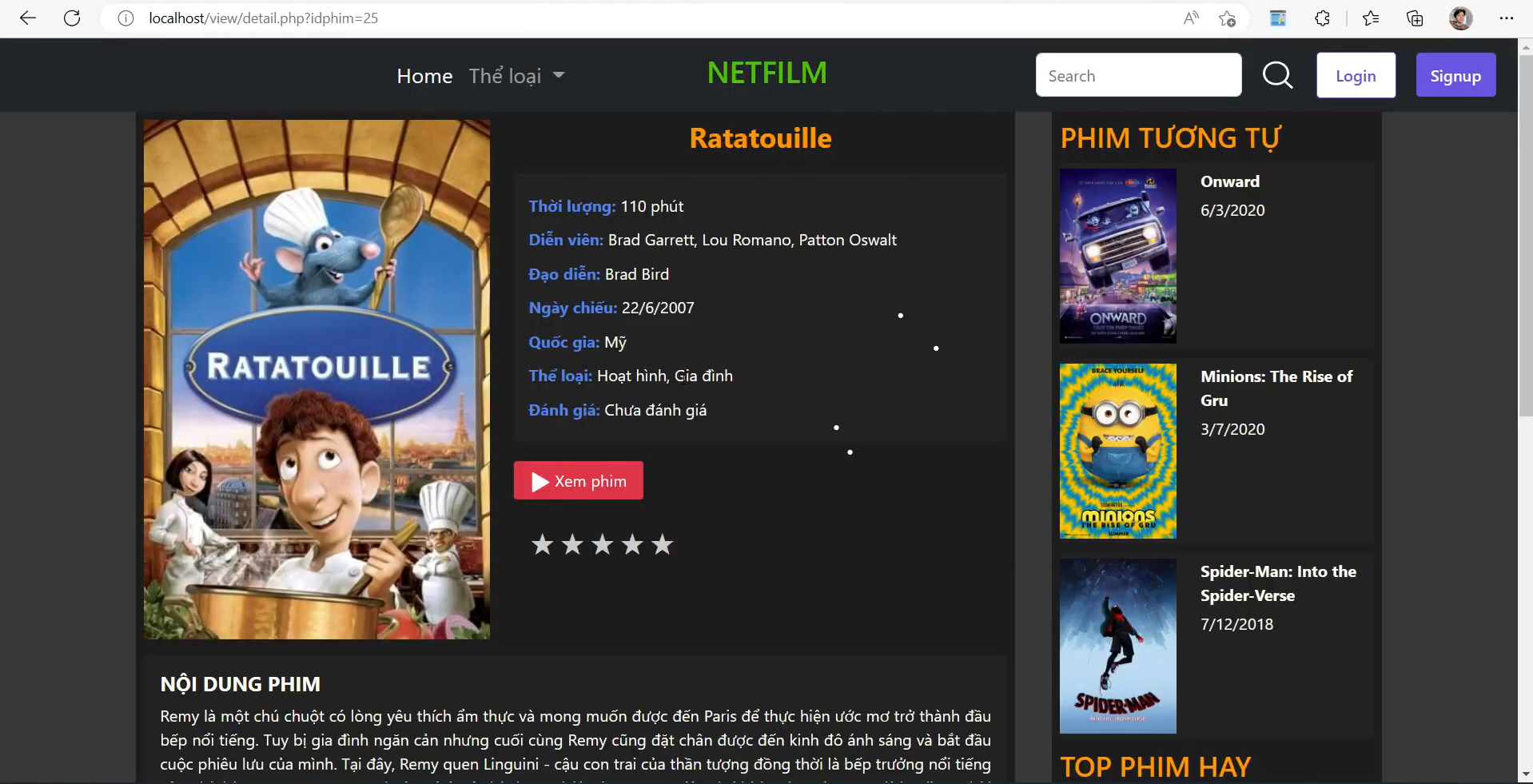This screenshot has width=1533, height=784.
Task: Play the movie with Xem phim button
Action: point(578,480)
